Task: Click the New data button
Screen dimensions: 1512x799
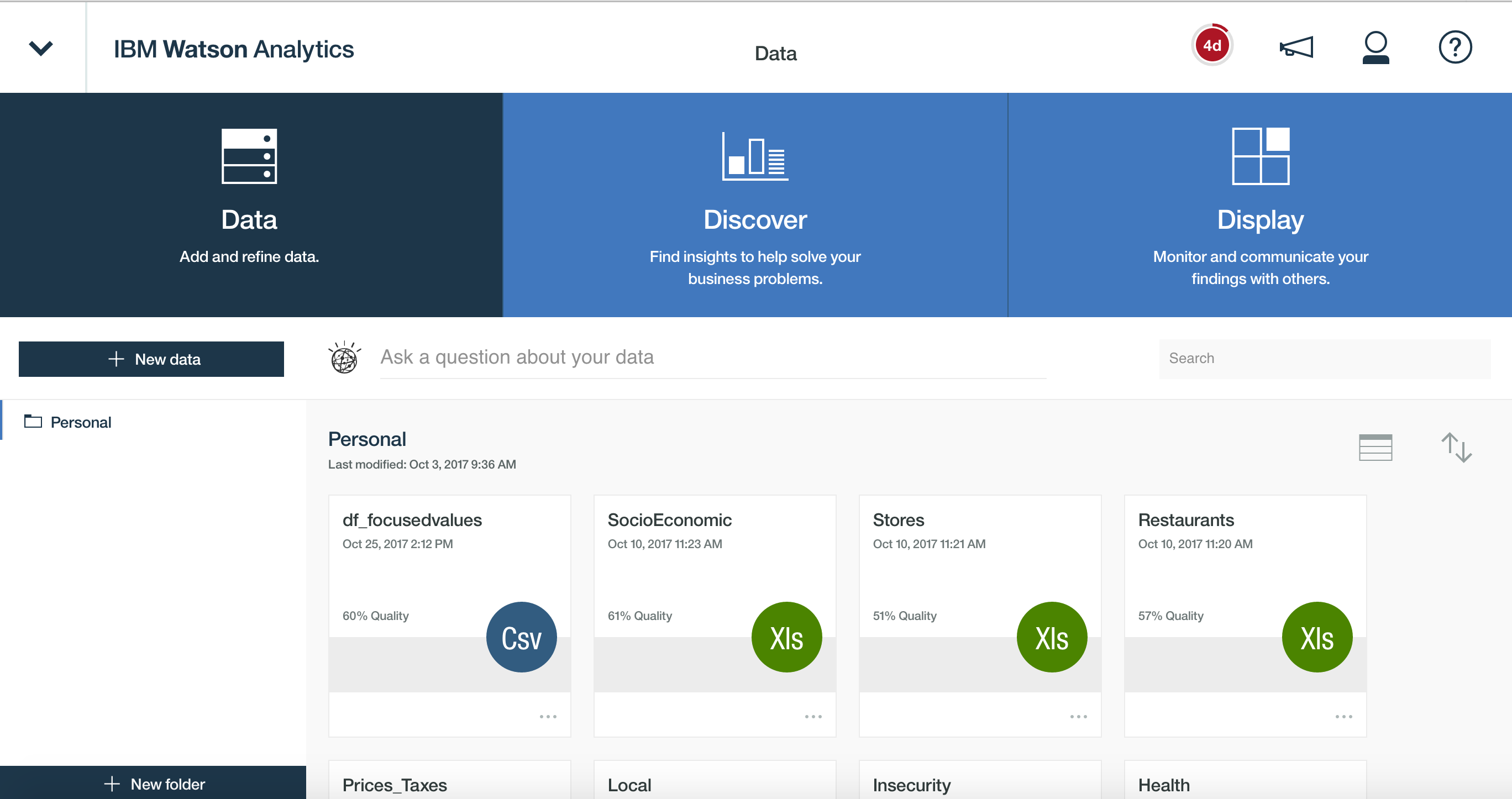Action: (x=151, y=359)
